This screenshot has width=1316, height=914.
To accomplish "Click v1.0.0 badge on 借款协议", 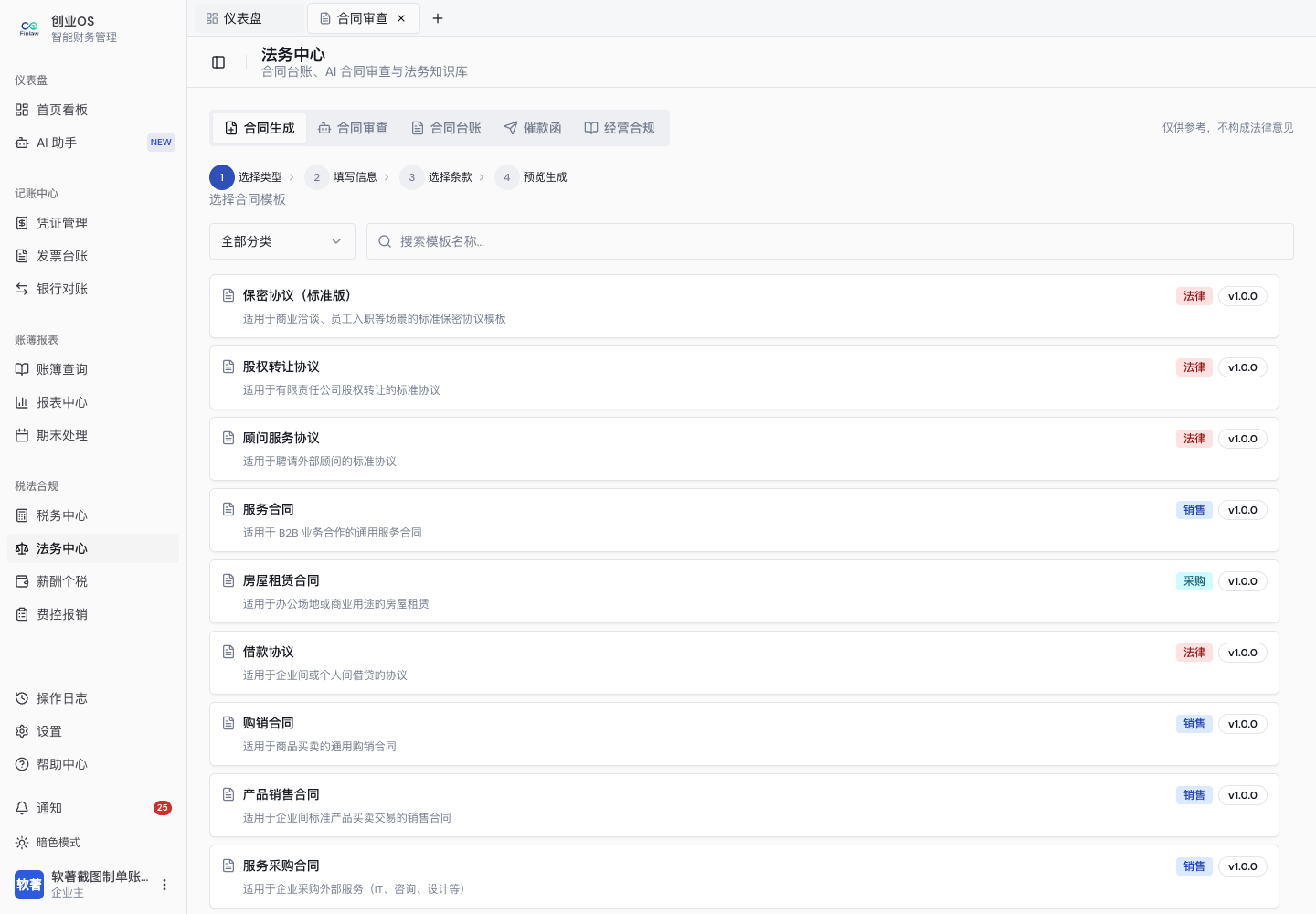I will pyautogui.click(x=1243, y=653).
